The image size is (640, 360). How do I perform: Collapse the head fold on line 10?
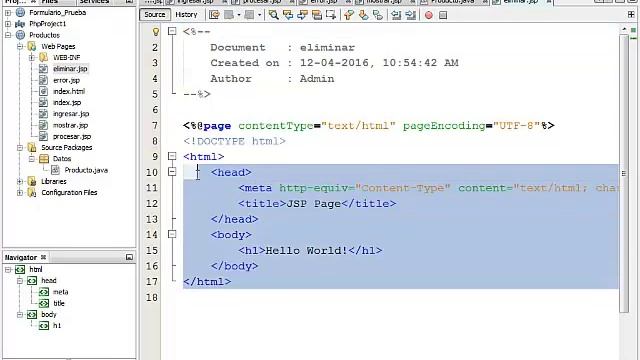(x=172, y=172)
